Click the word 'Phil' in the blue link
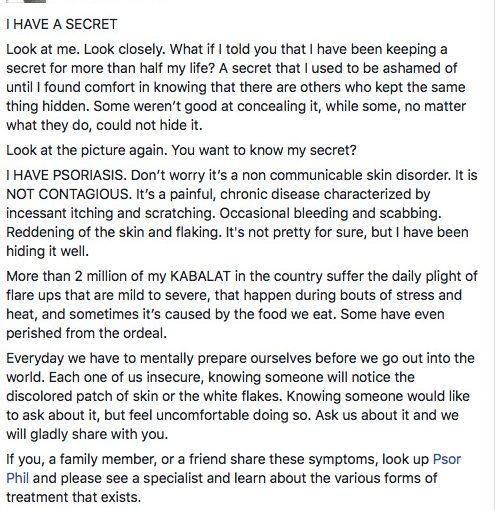 tap(17, 478)
